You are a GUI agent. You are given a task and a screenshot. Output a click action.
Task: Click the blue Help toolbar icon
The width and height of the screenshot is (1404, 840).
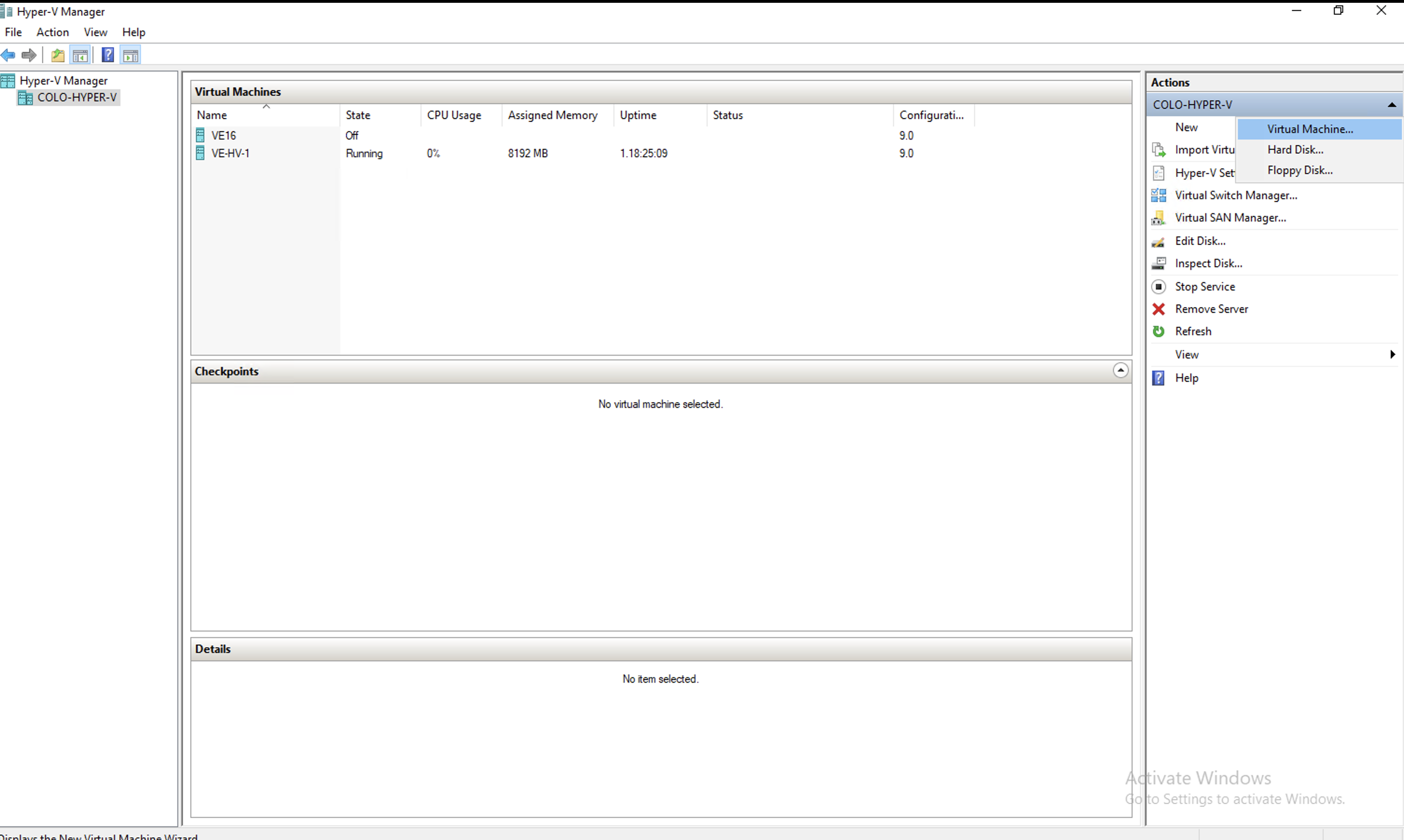click(108, 55)
